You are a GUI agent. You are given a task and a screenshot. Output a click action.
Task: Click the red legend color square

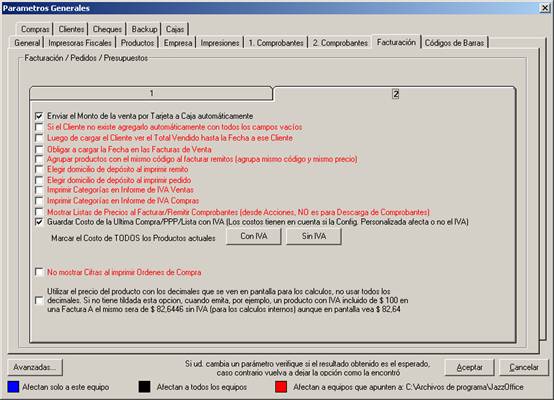pyautogui.click(x=281, y=387)
